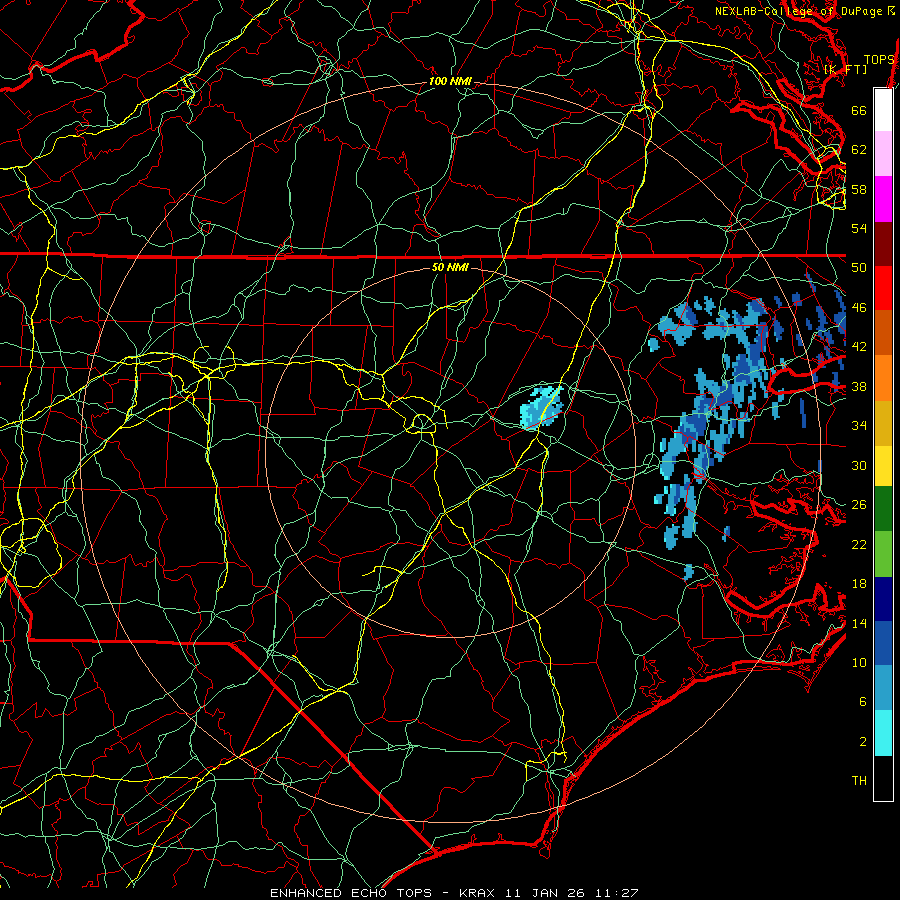Click the light pink legend swatch
Viewport: 900px width, 900px height.
click(883, 154)
